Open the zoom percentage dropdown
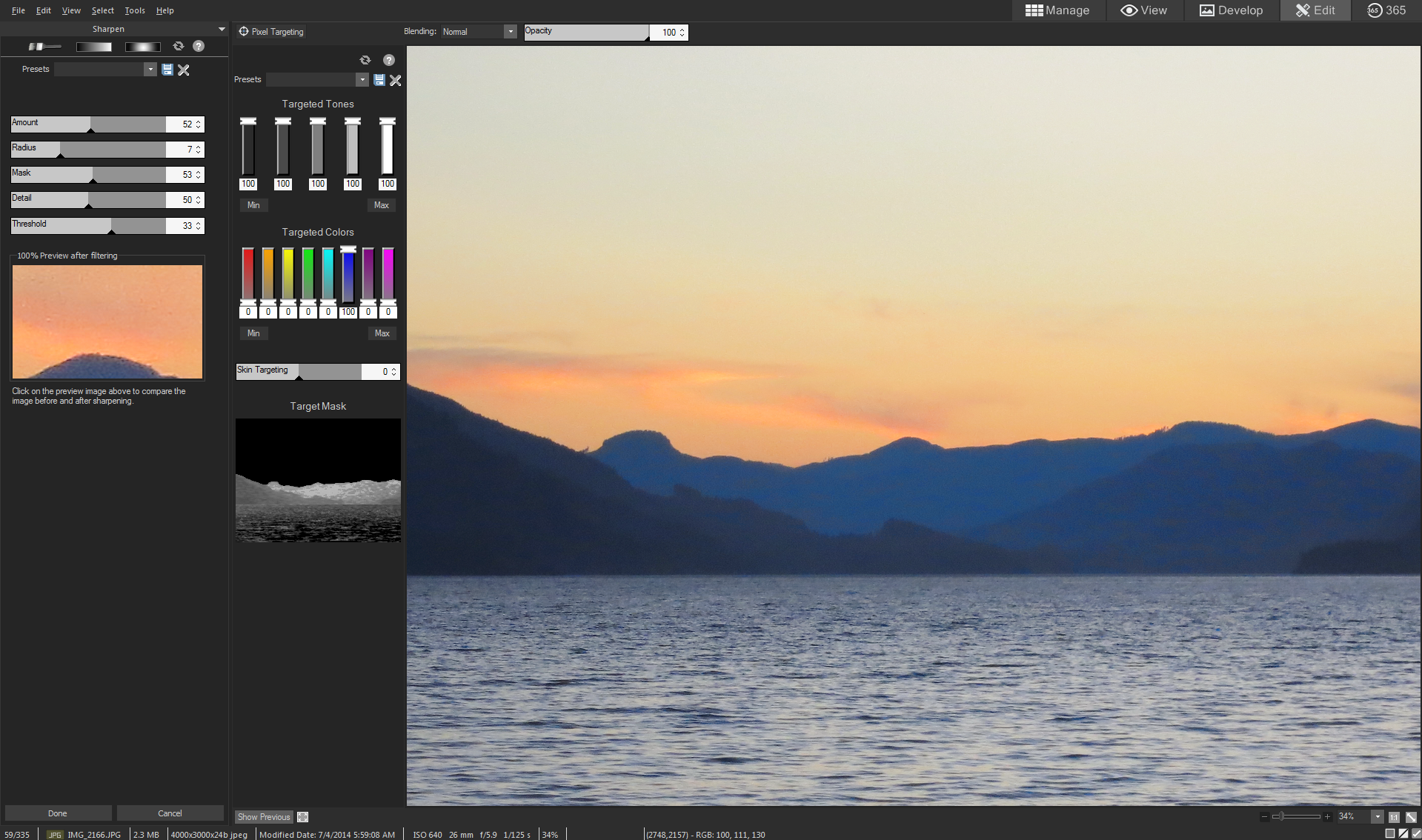 [1377, 817]
